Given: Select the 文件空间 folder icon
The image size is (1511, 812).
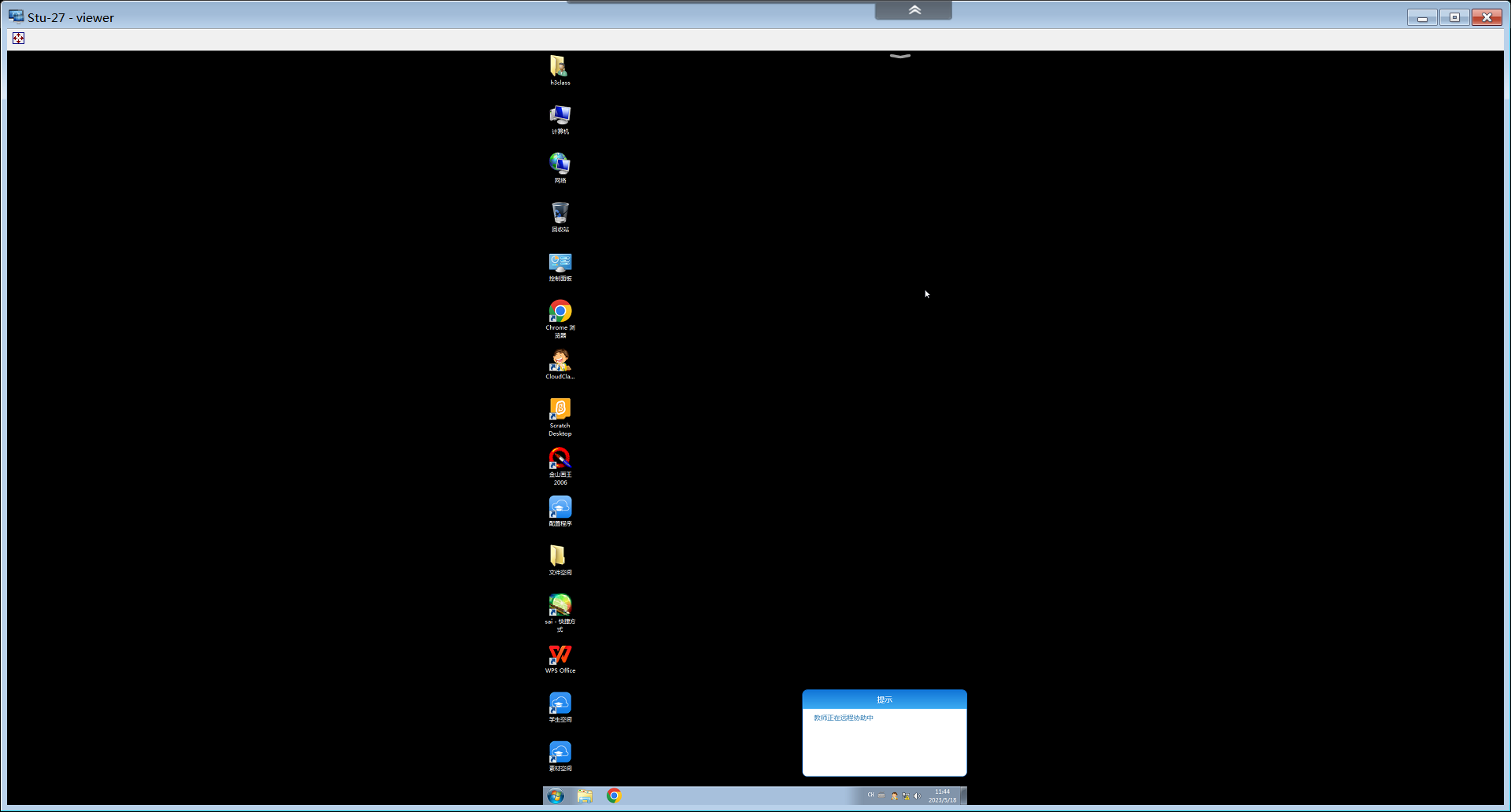Looking at the screenshot, I should click(x=560, y=560).
